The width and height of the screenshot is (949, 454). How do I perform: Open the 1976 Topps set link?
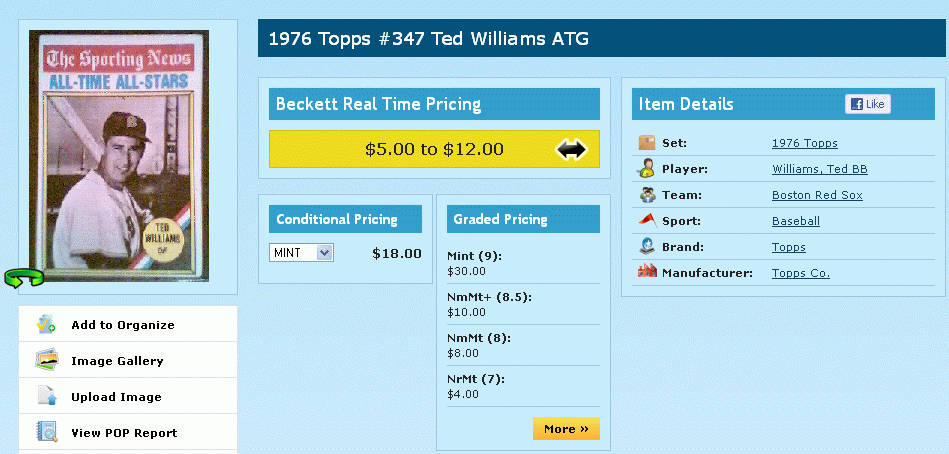click(804, 143)
